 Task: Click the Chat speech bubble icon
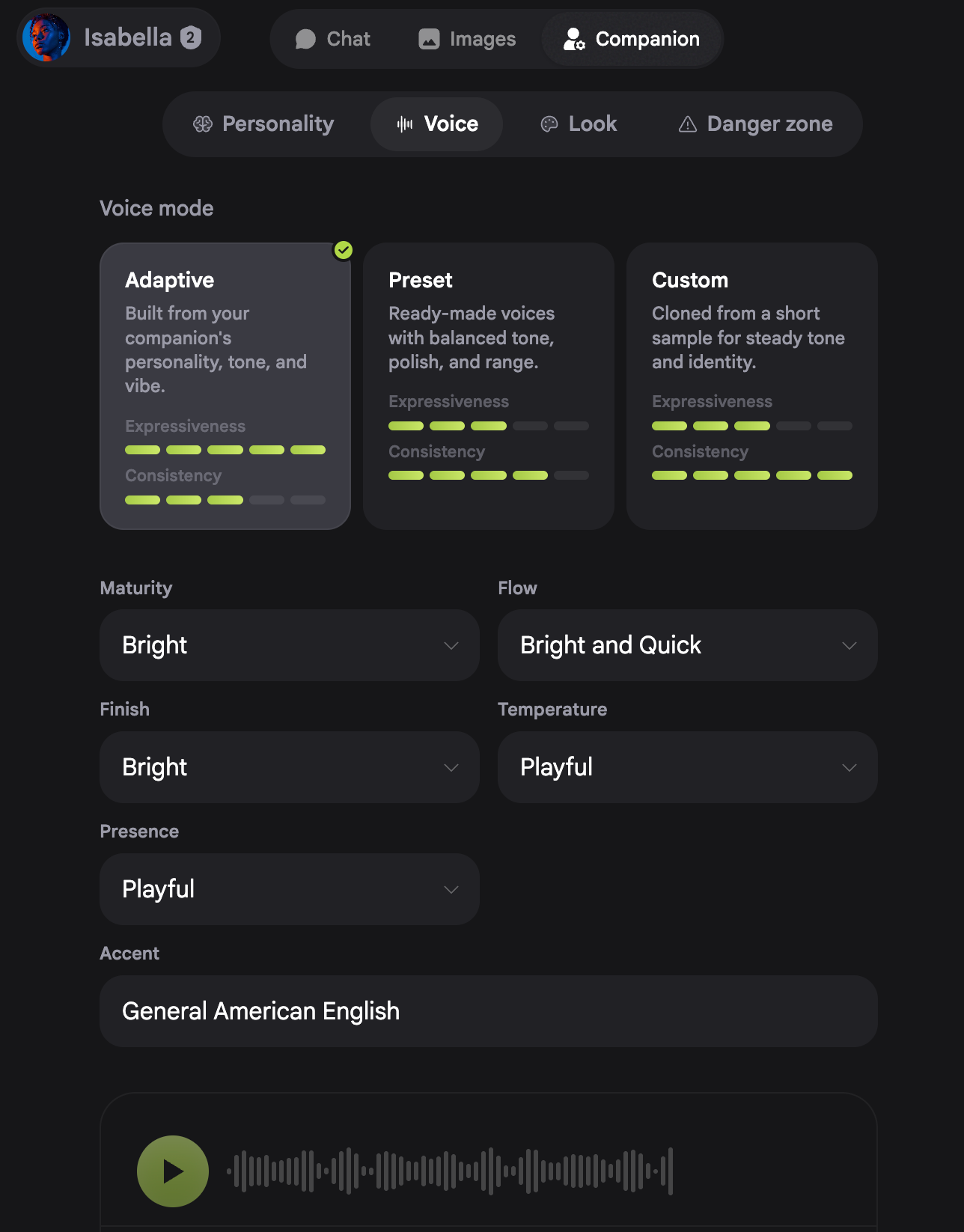click(305, 39)
